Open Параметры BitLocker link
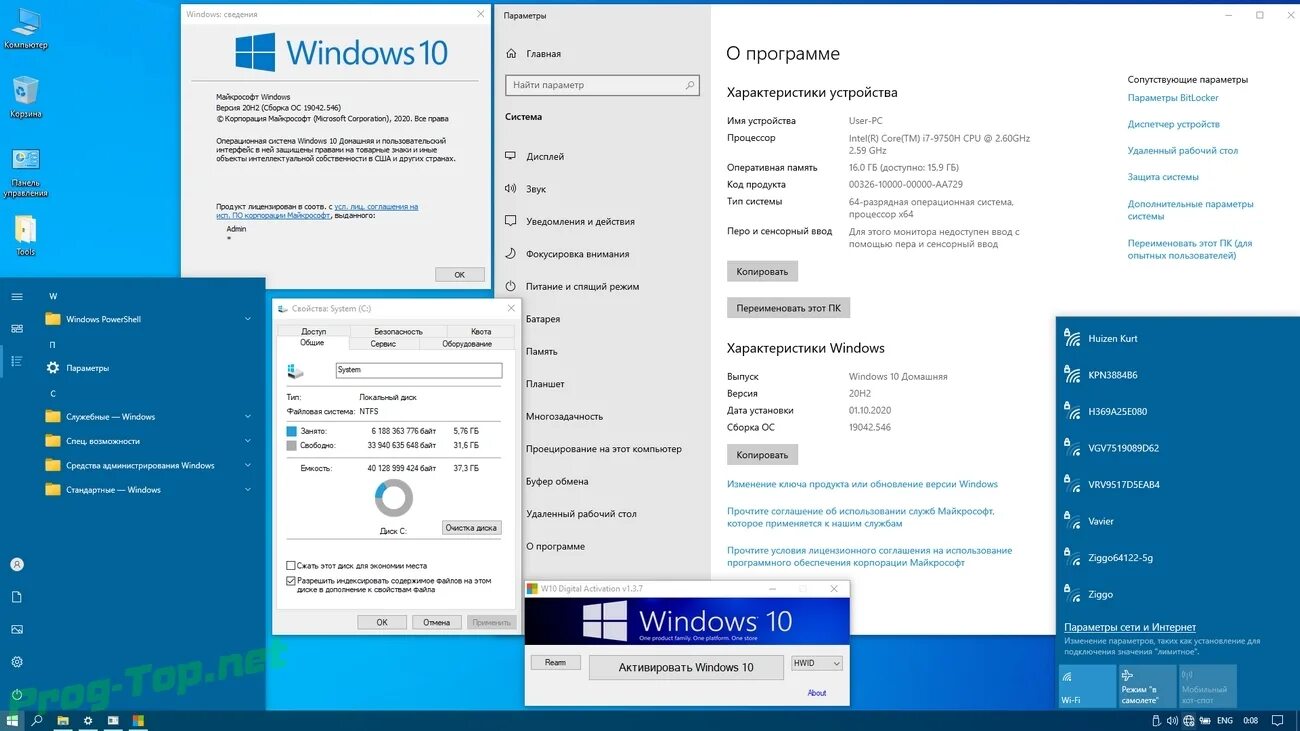The height and width of the screenshot is (731, 1300). coord(1173,98)
